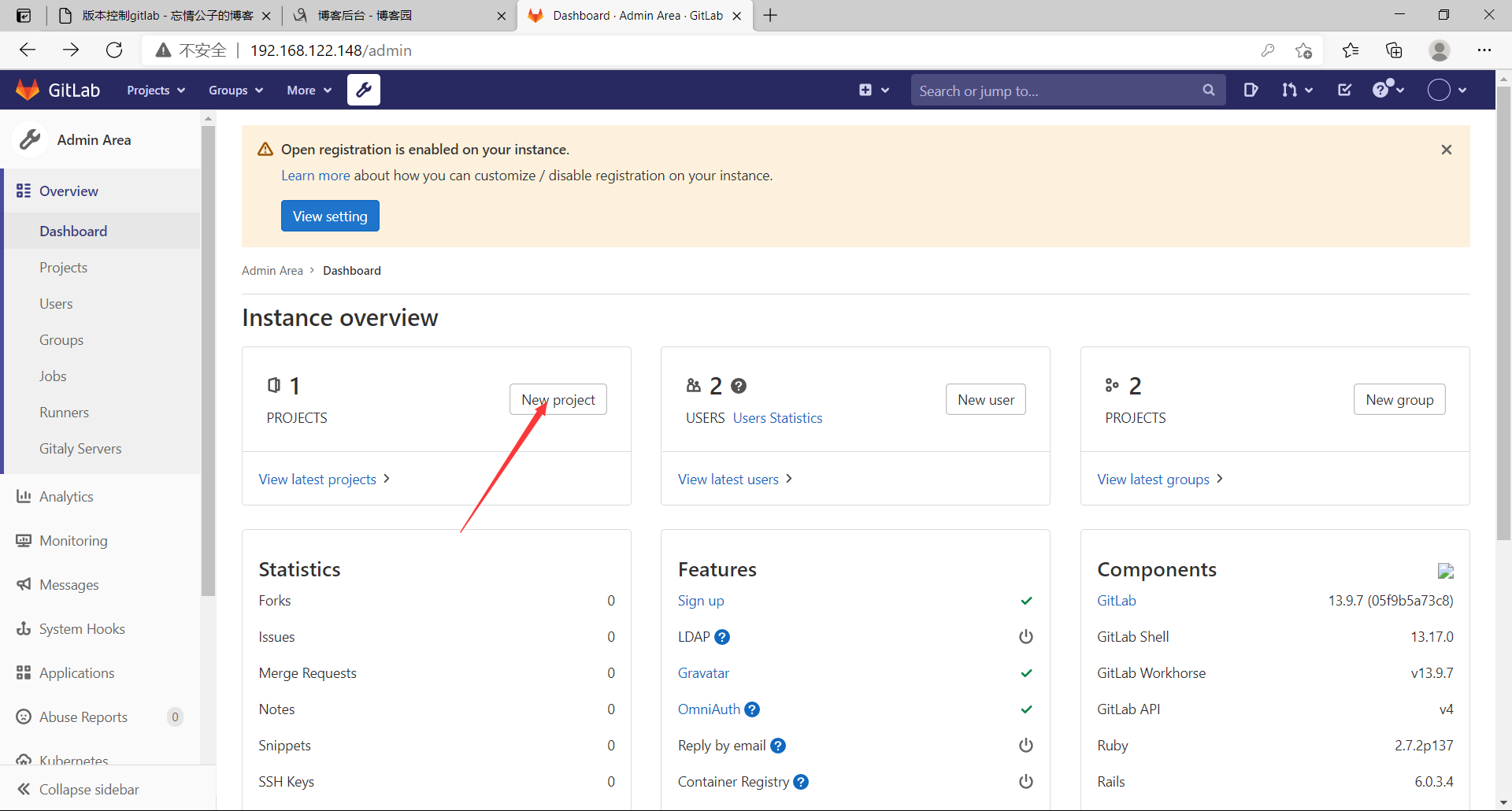1512x811 pixels.
Task: Click the GitLab fox logo
Action: [28, 90]
